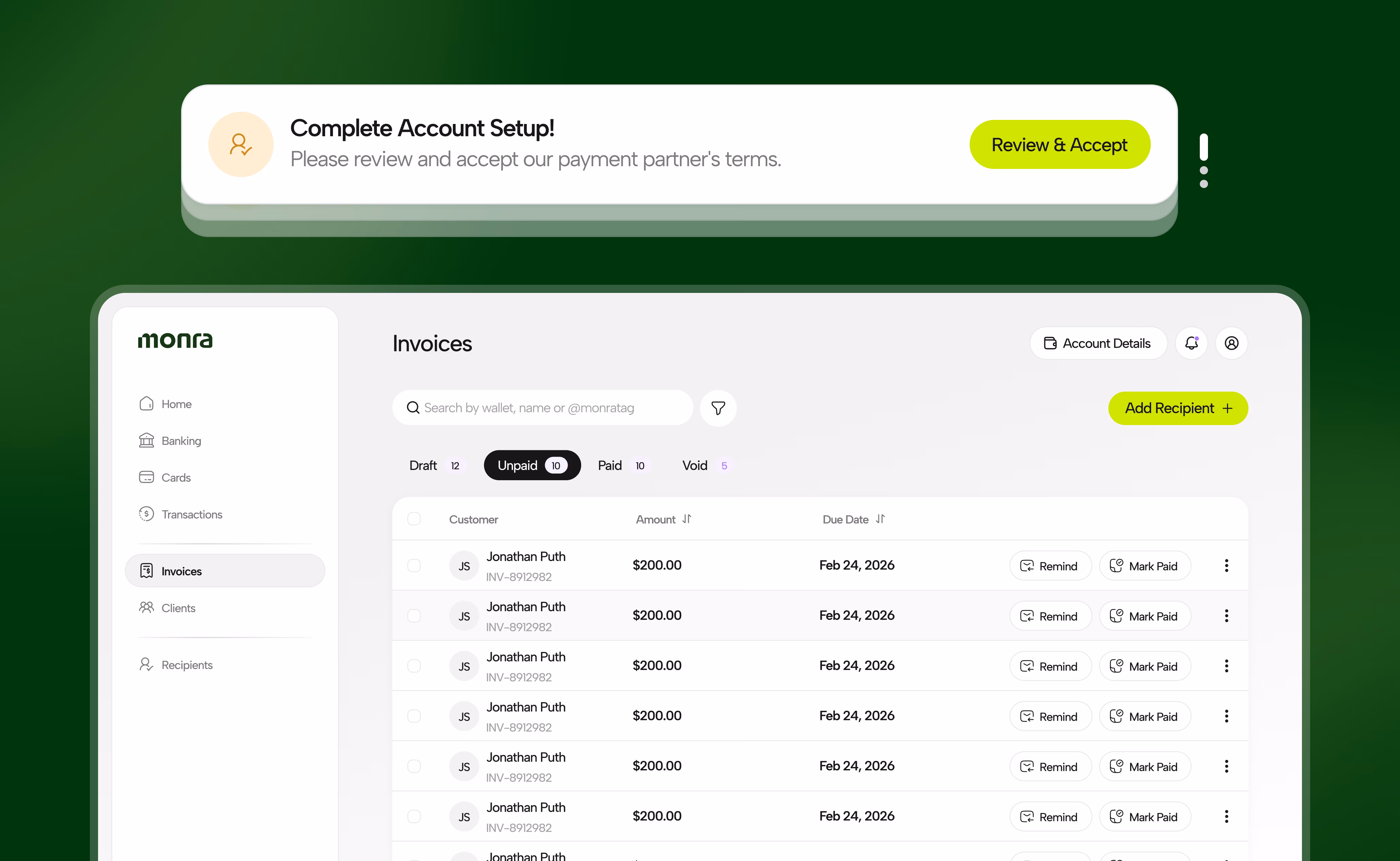Open Banking in the sidebar
The image size is (1400, 861).
point(170,441)
